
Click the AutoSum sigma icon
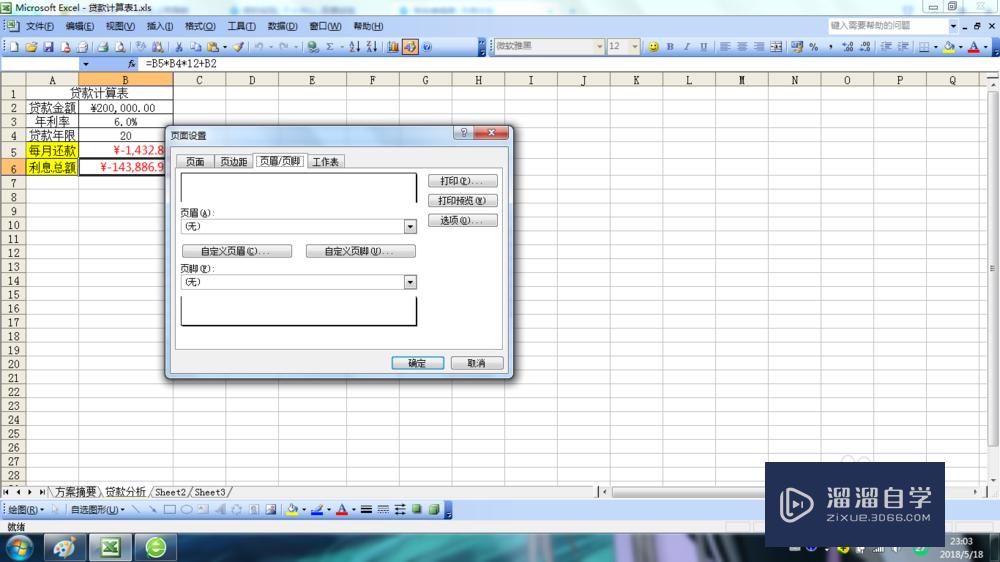[330, 47]
